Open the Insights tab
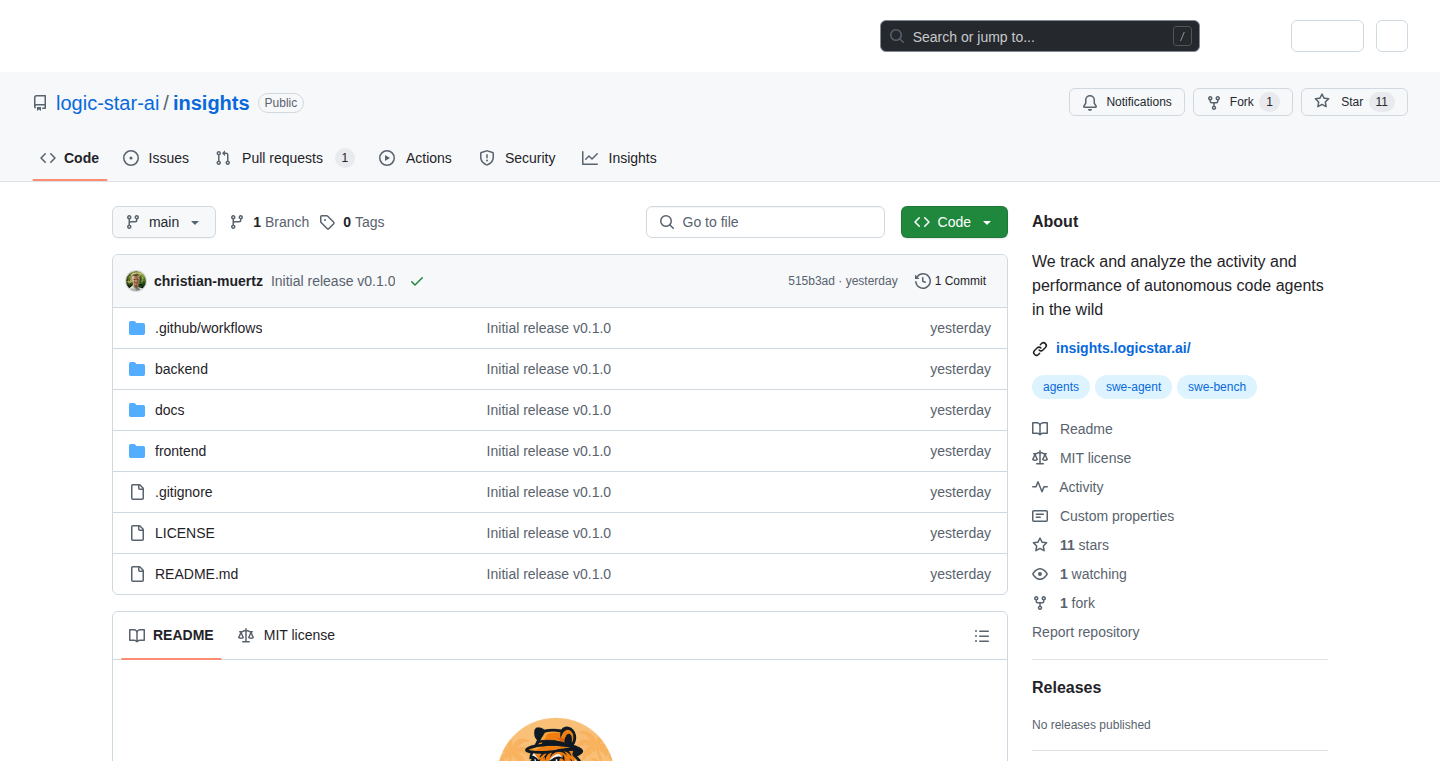1440x761 pixels. 619,158
